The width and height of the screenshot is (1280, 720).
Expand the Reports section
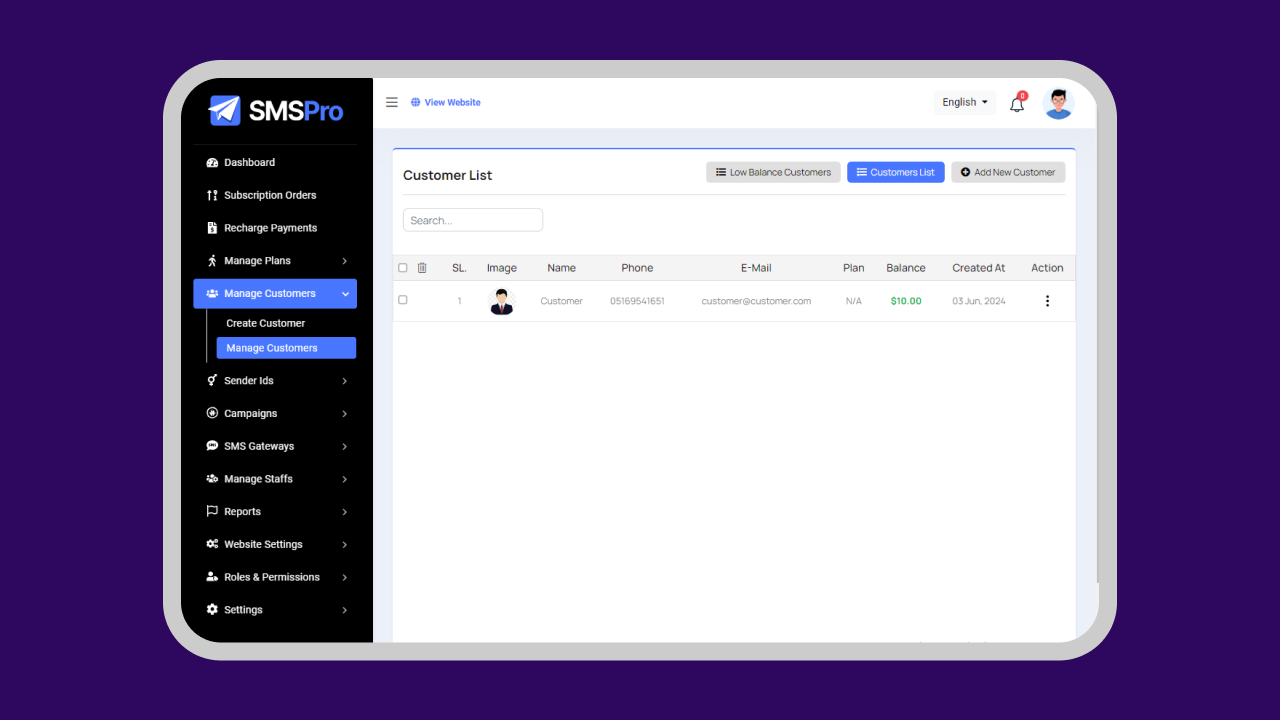tap(243, 511)
